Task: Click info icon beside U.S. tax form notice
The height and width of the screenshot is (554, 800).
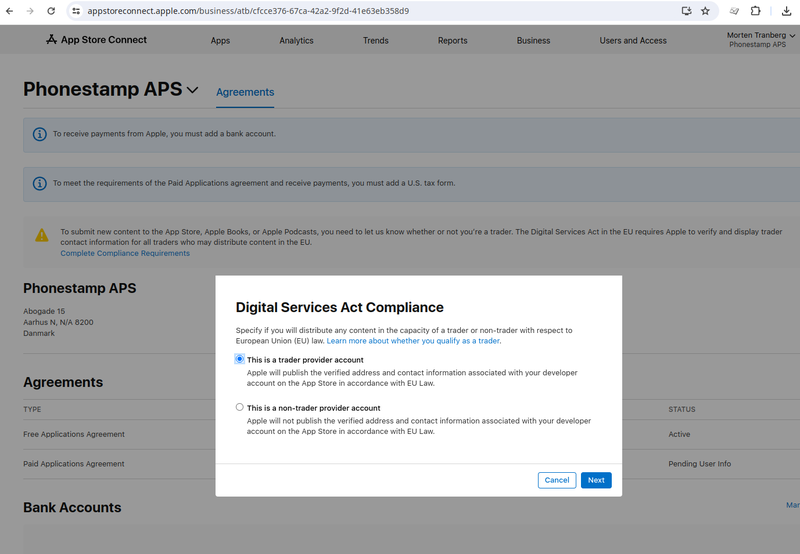Action: coord(40,184)
